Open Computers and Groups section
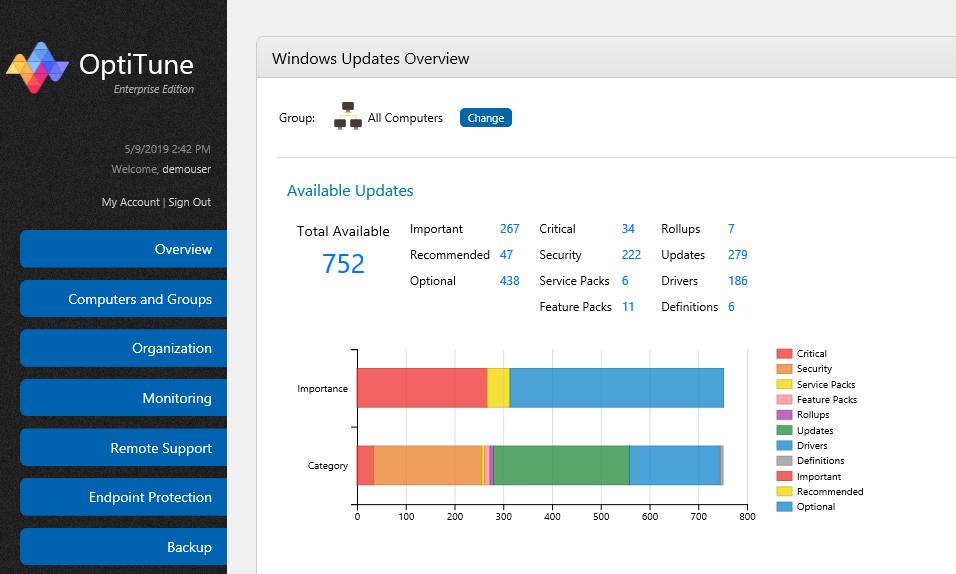 click(x=124, y=299)
